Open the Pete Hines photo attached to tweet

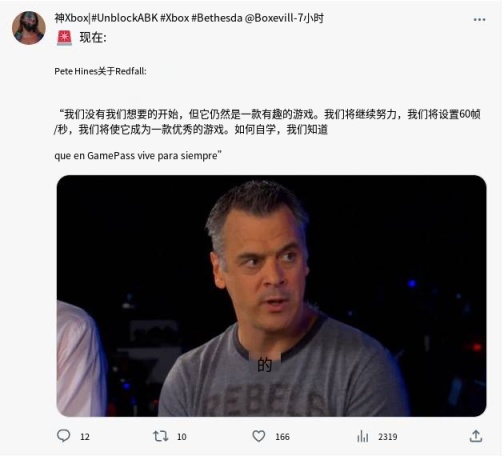tap(271, 296)
